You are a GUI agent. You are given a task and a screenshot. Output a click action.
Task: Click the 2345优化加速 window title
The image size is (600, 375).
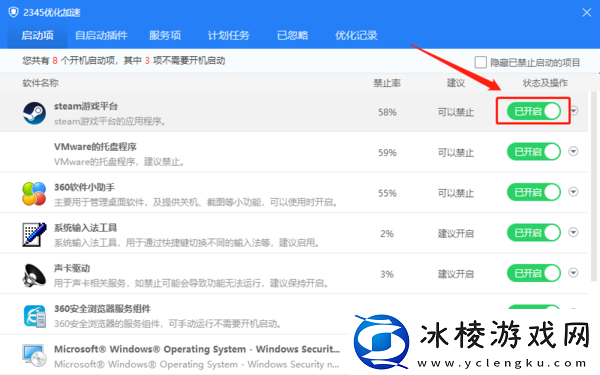(x=52, y=13)
